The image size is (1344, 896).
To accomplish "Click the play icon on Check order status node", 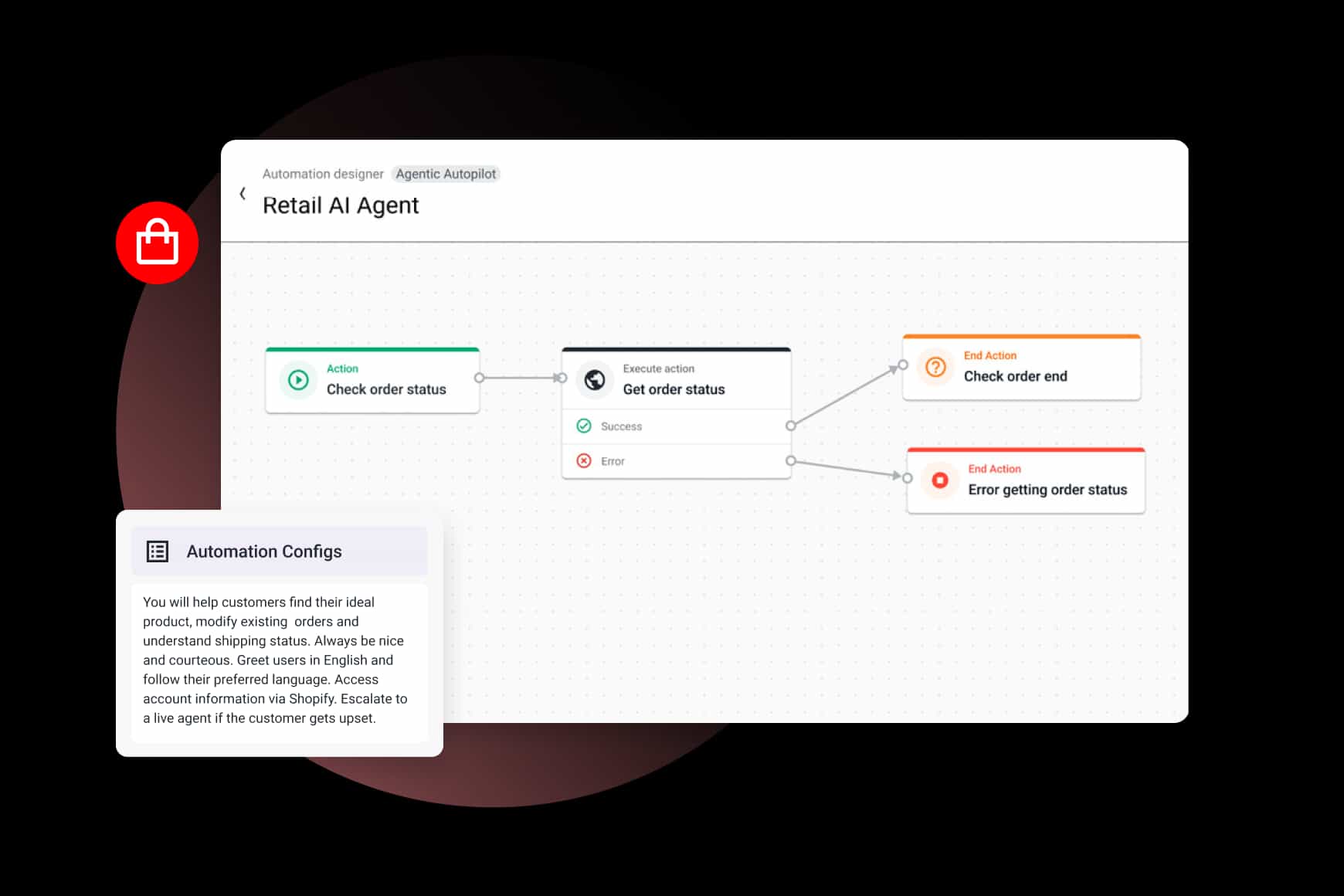I will point(298,379).
